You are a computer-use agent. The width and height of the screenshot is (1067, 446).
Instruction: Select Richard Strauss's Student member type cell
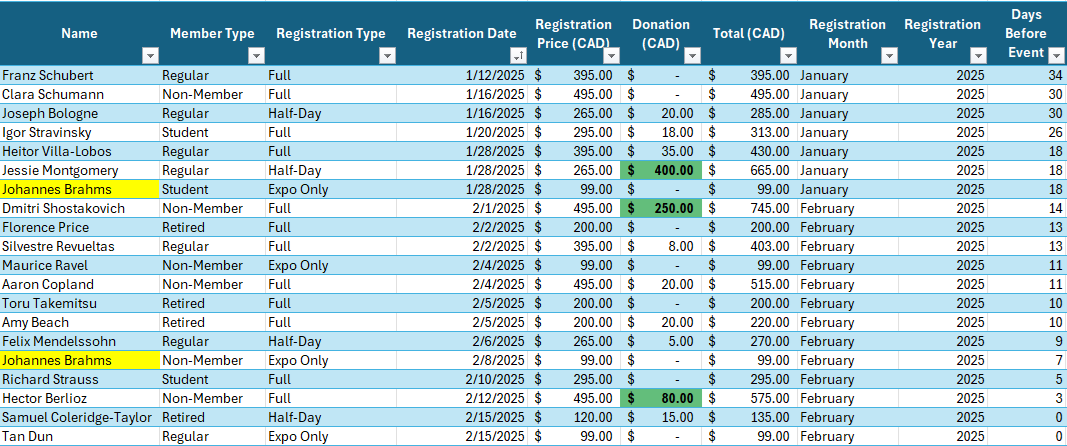click(212, 379)
